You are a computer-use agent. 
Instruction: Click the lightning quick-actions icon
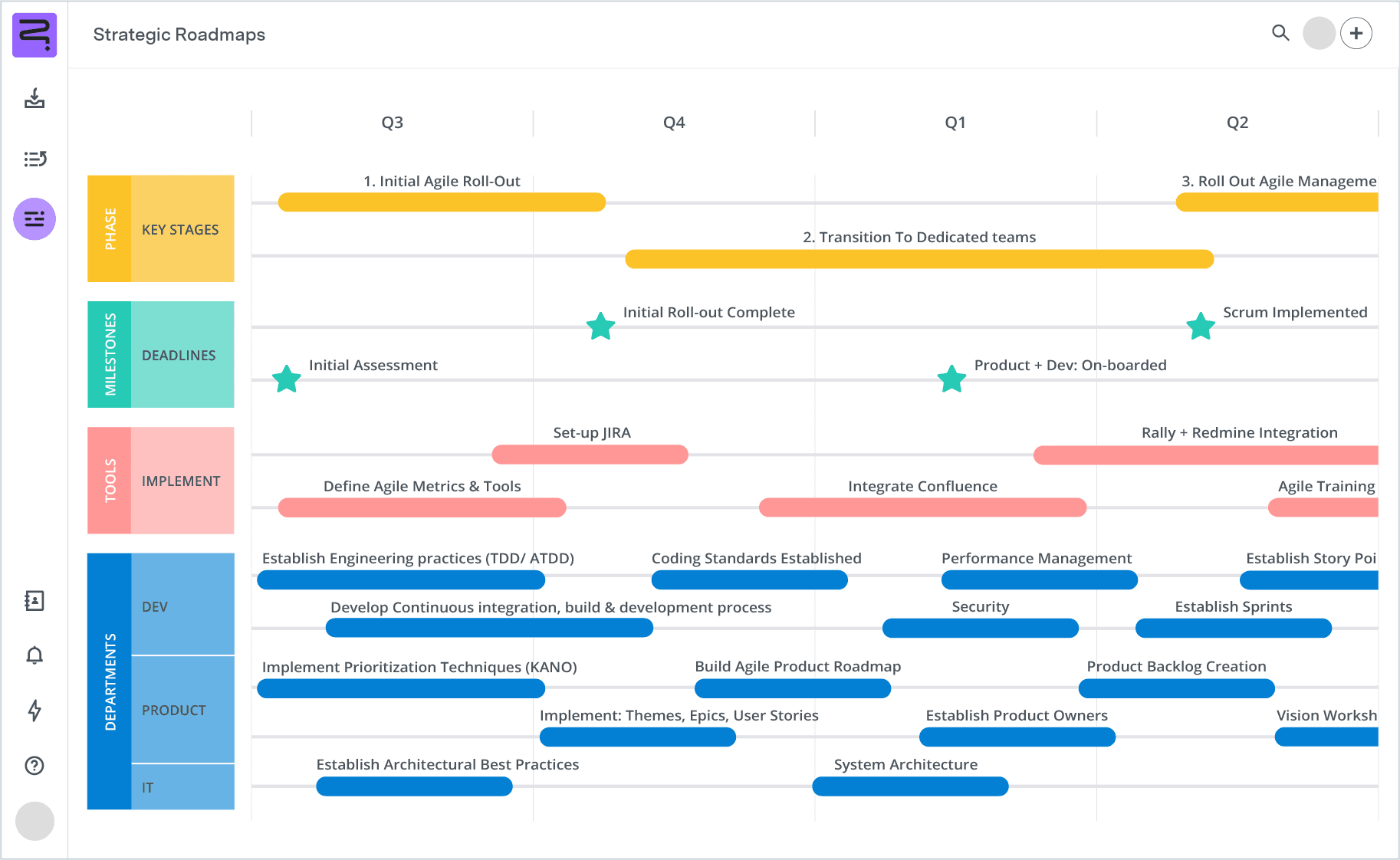35,711
